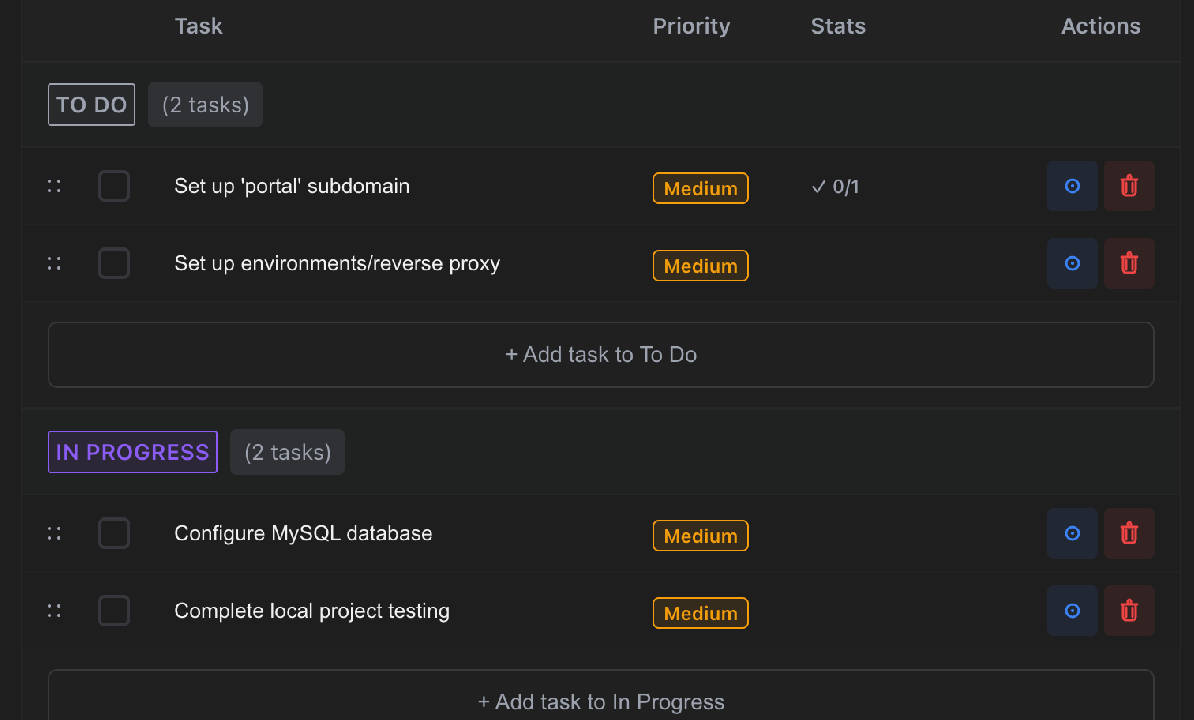Click drag handle for Configure MySQL database
1194x720 pixels.
[x=54, y=533]
